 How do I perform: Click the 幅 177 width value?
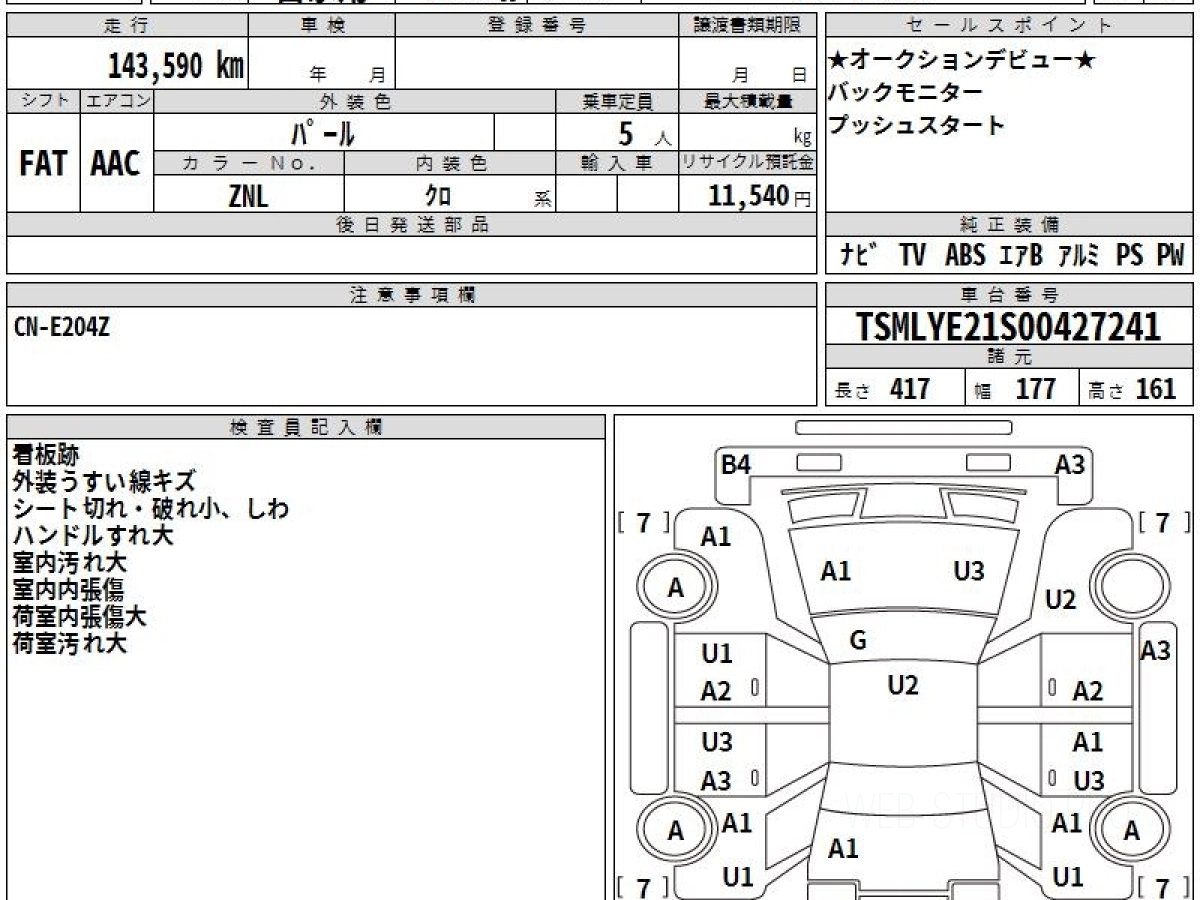coord(1016,389)
